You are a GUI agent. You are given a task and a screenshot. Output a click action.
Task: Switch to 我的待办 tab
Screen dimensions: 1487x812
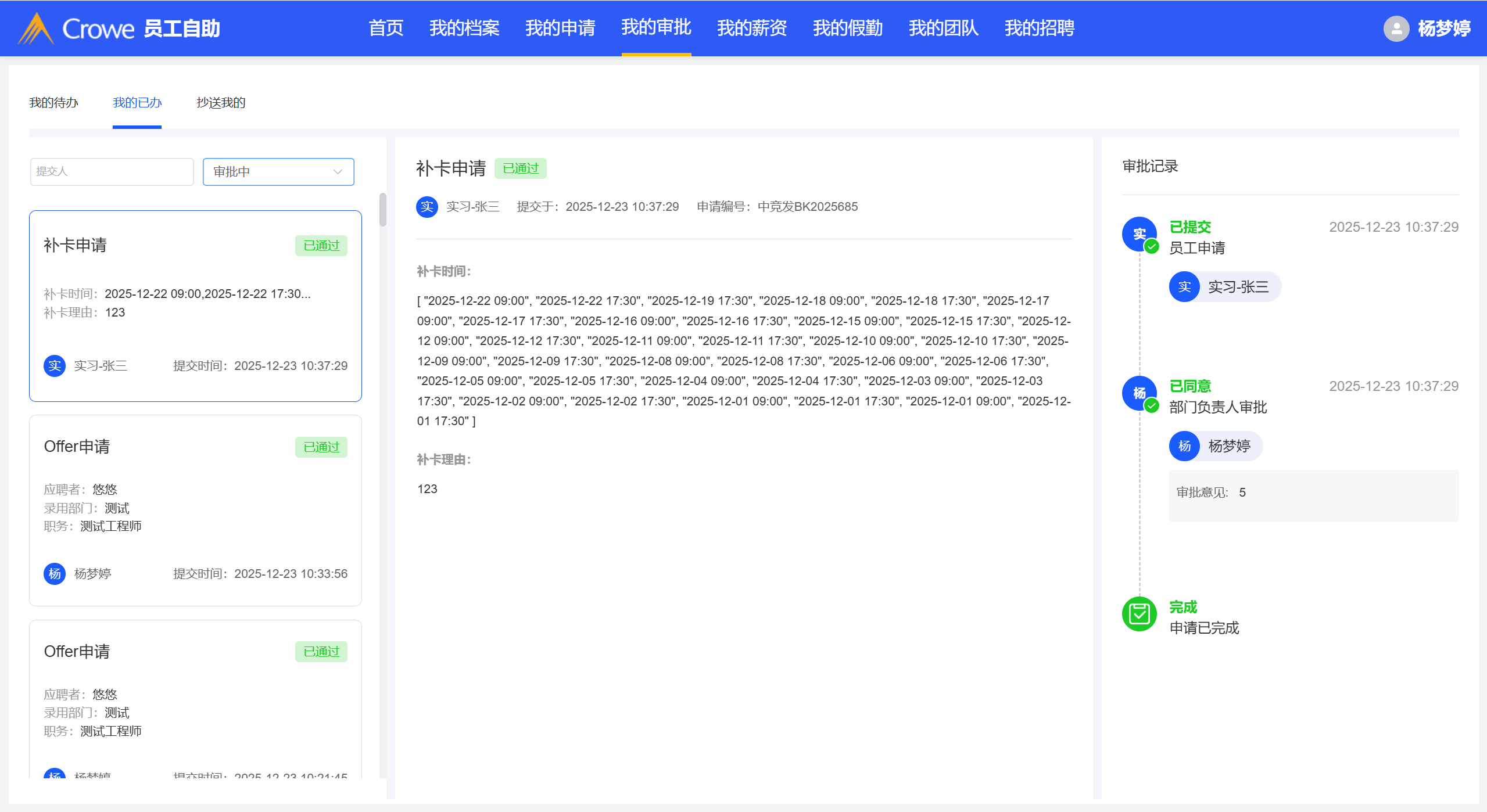(x=53, y=103)
